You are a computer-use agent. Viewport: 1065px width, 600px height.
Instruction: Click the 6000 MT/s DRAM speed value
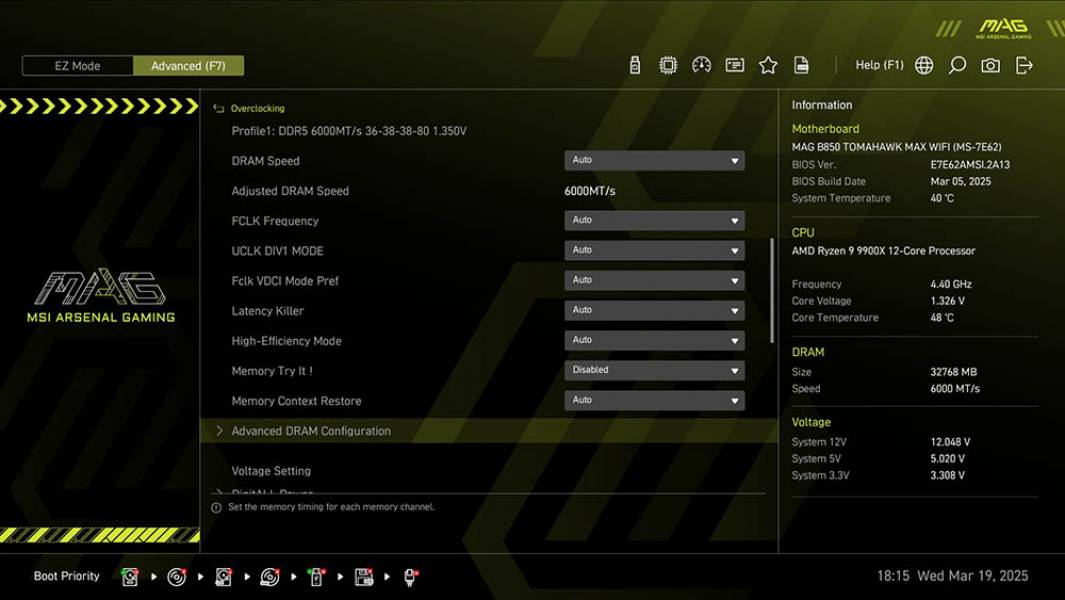[955, 389]
